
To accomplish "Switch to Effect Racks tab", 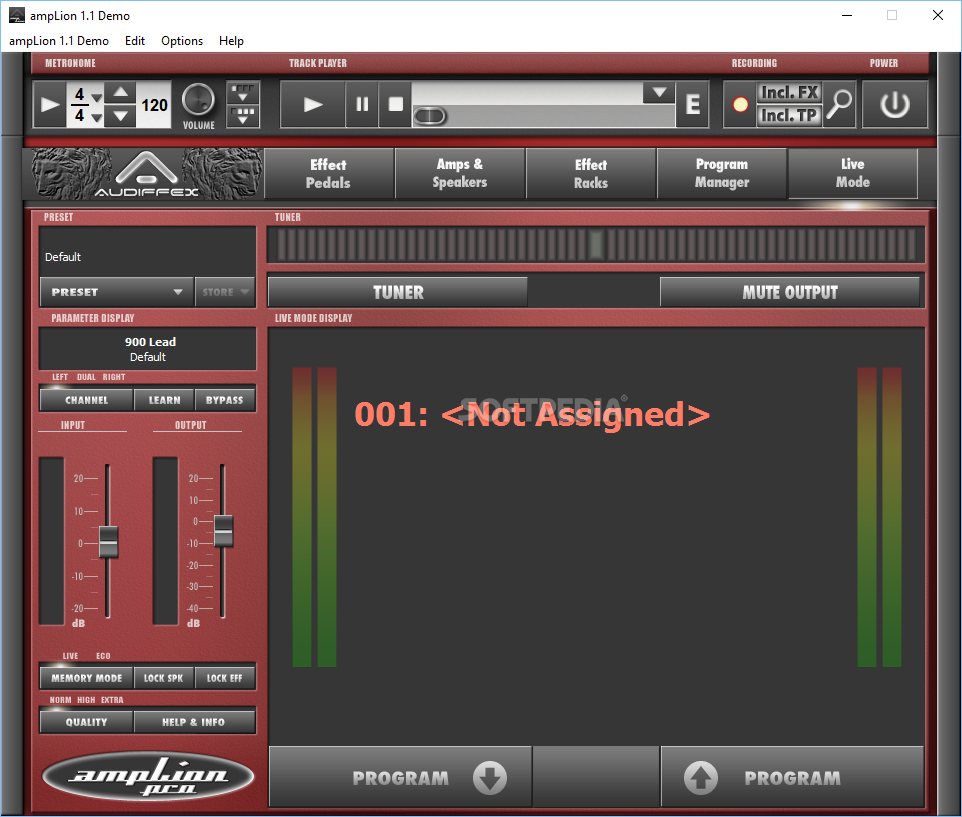I will click(x=591, y=174).
